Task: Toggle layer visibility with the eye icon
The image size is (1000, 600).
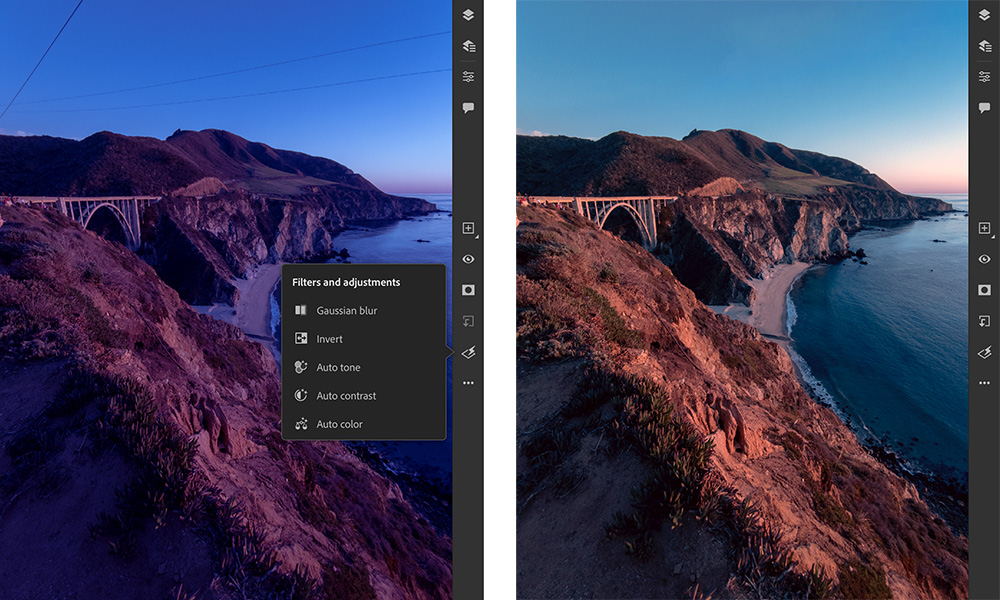Action: click(468, 260)
